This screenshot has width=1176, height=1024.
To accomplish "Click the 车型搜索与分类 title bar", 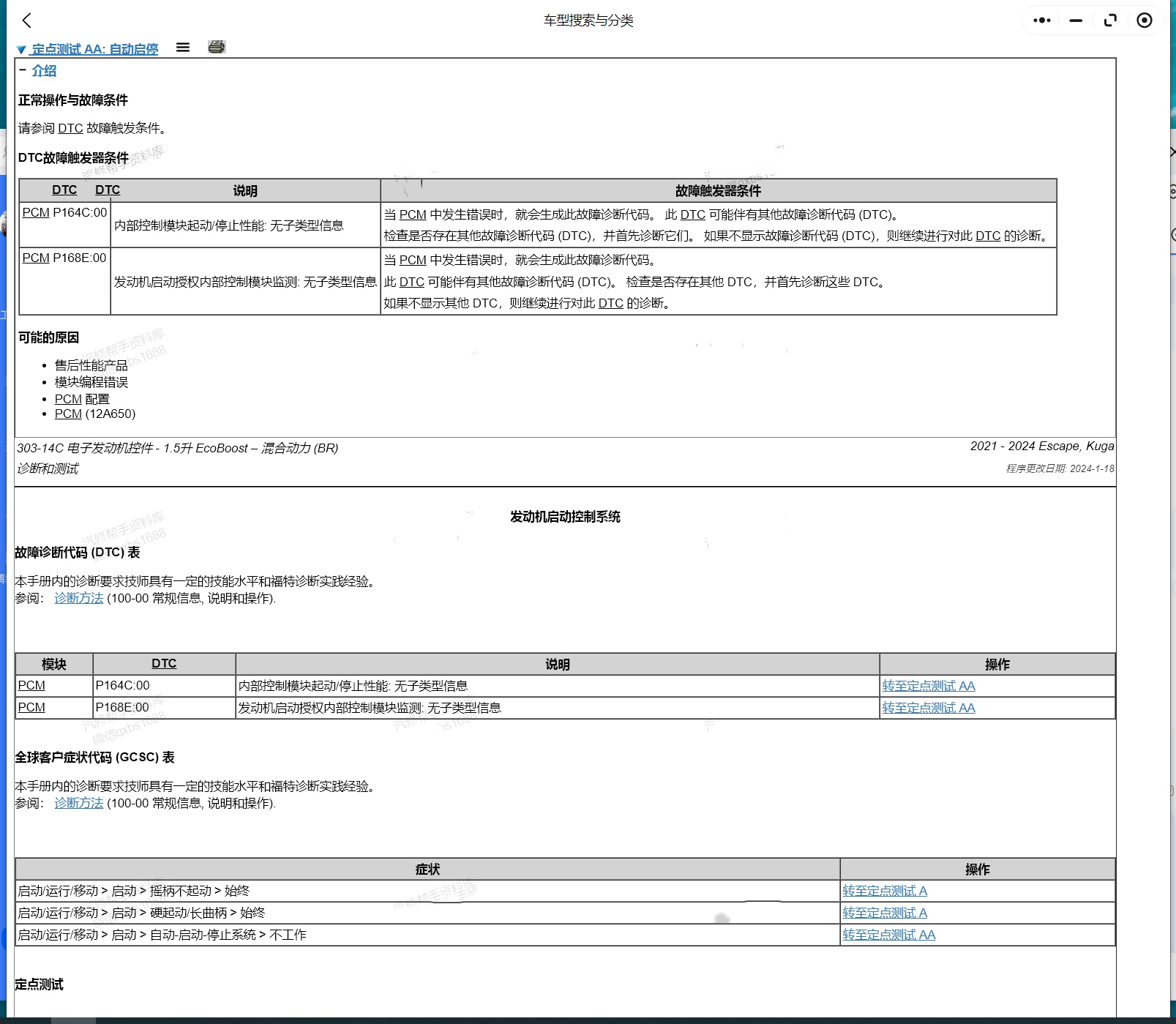I will click(x=588, y=20).
